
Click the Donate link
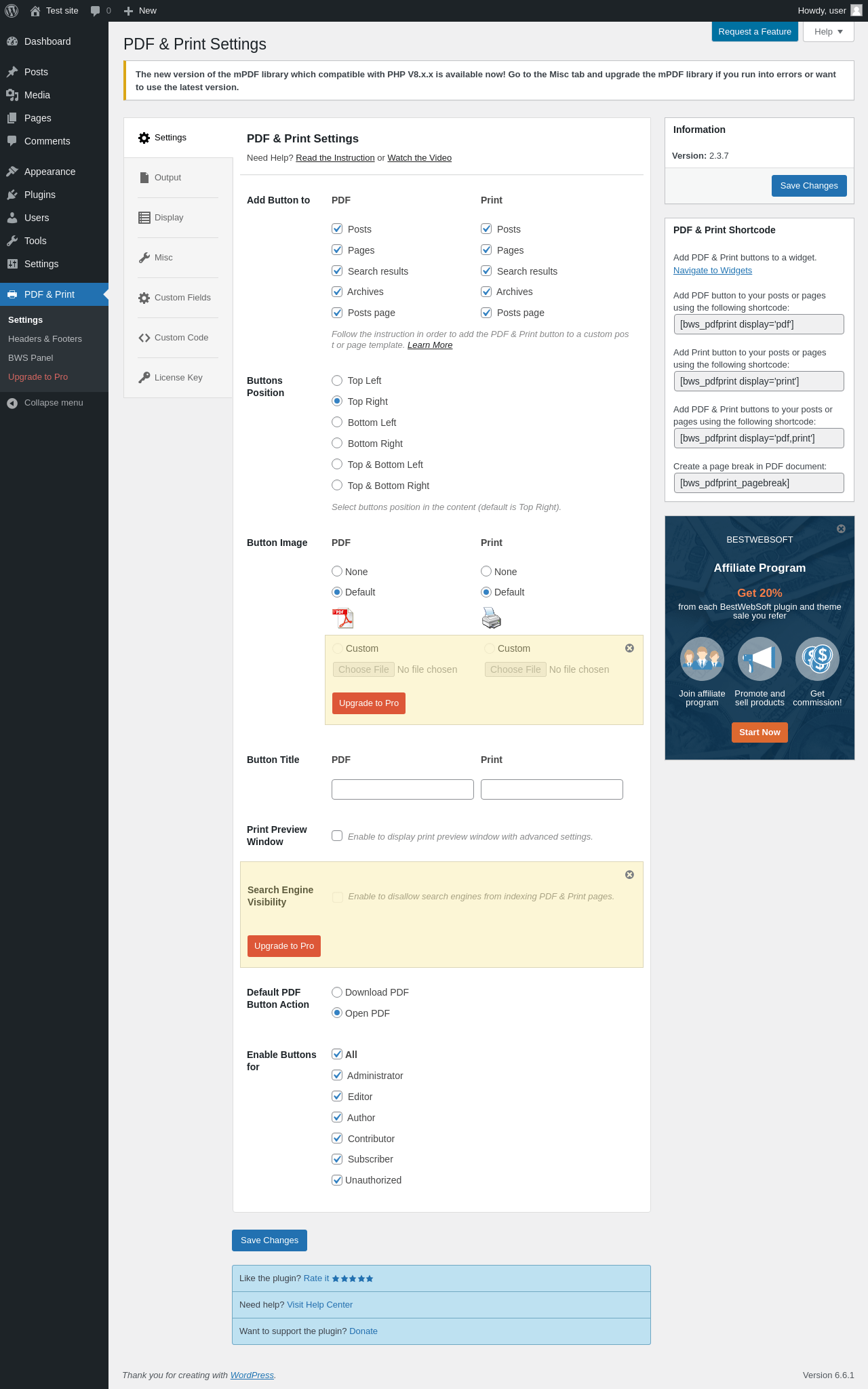click(363, 1331)
